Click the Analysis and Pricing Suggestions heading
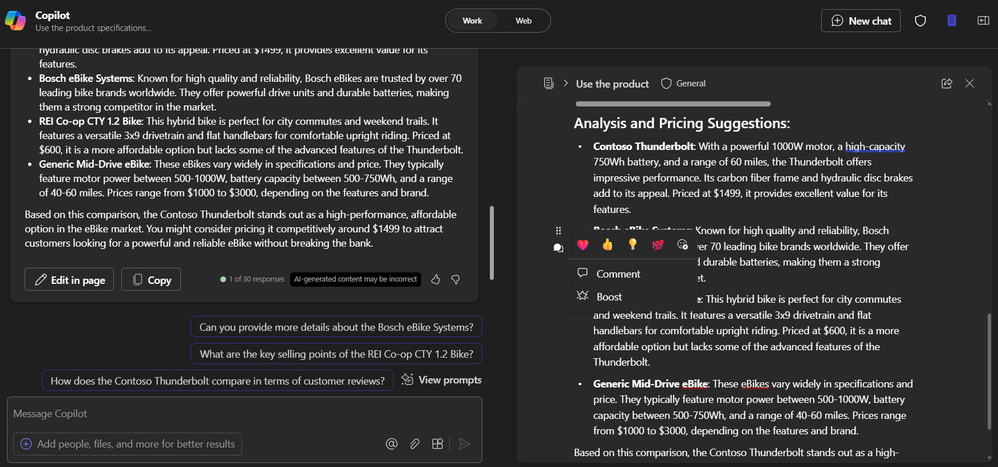 682,123
